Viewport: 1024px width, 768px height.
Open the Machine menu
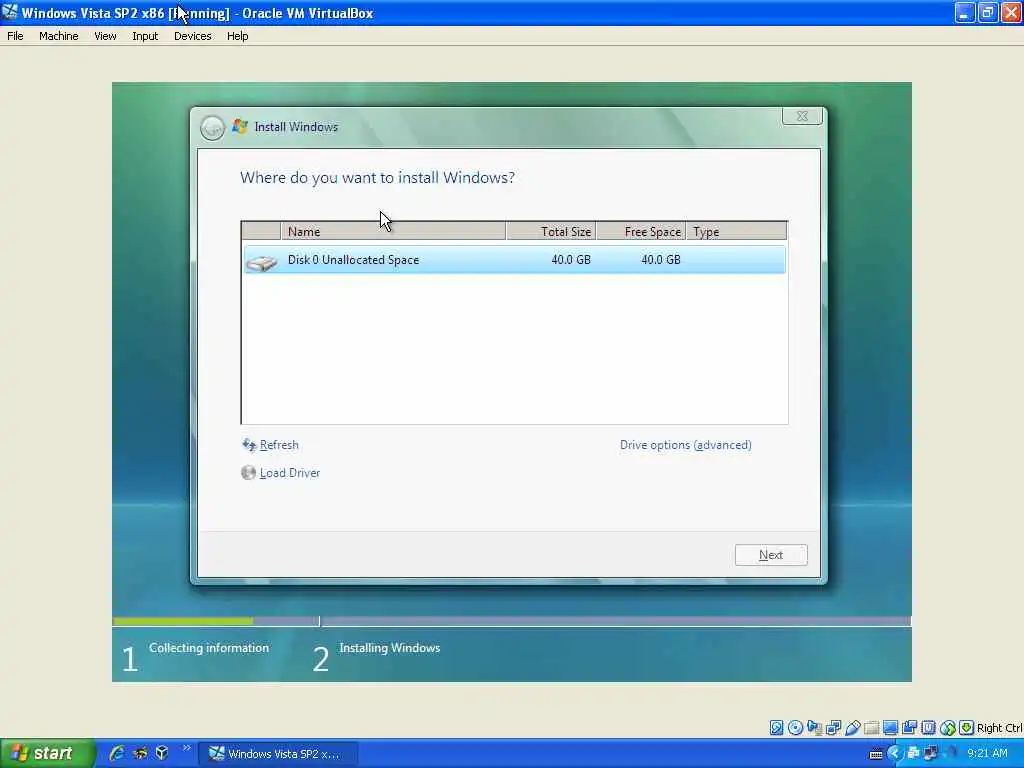click(x=59, y=36)
